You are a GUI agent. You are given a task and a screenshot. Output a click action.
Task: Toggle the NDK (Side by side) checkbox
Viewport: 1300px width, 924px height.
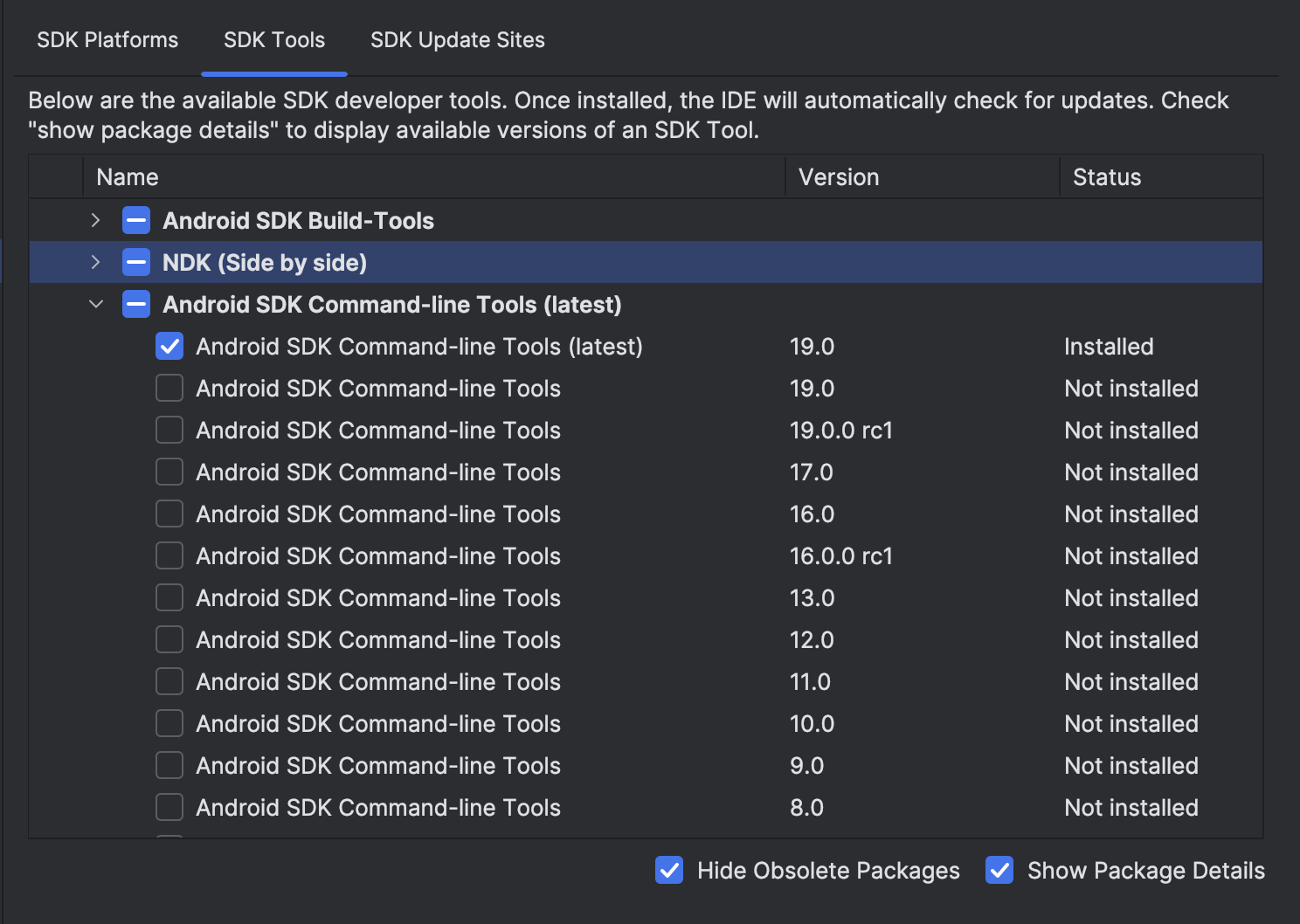(136, 262)
